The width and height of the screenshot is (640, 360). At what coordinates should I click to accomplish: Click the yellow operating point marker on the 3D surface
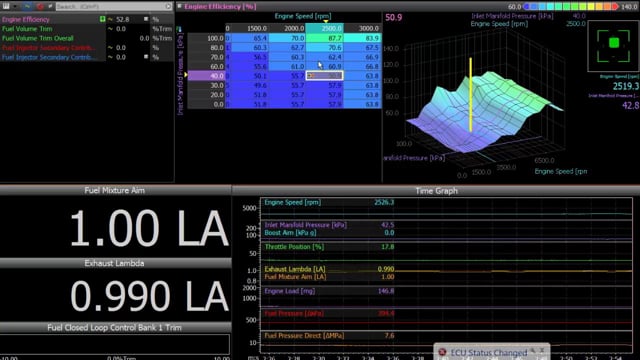[471, 95]
